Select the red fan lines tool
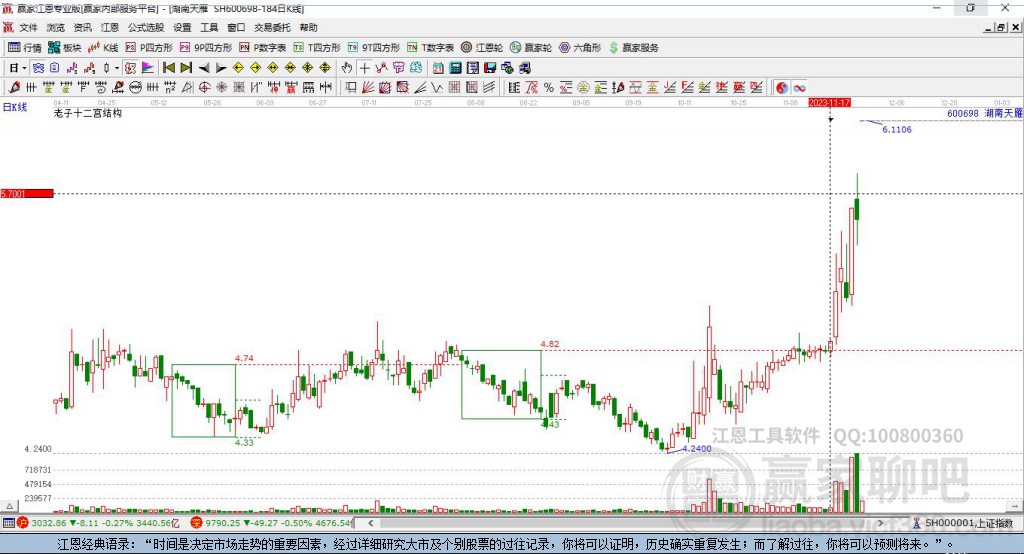 (x=367, y=88)
